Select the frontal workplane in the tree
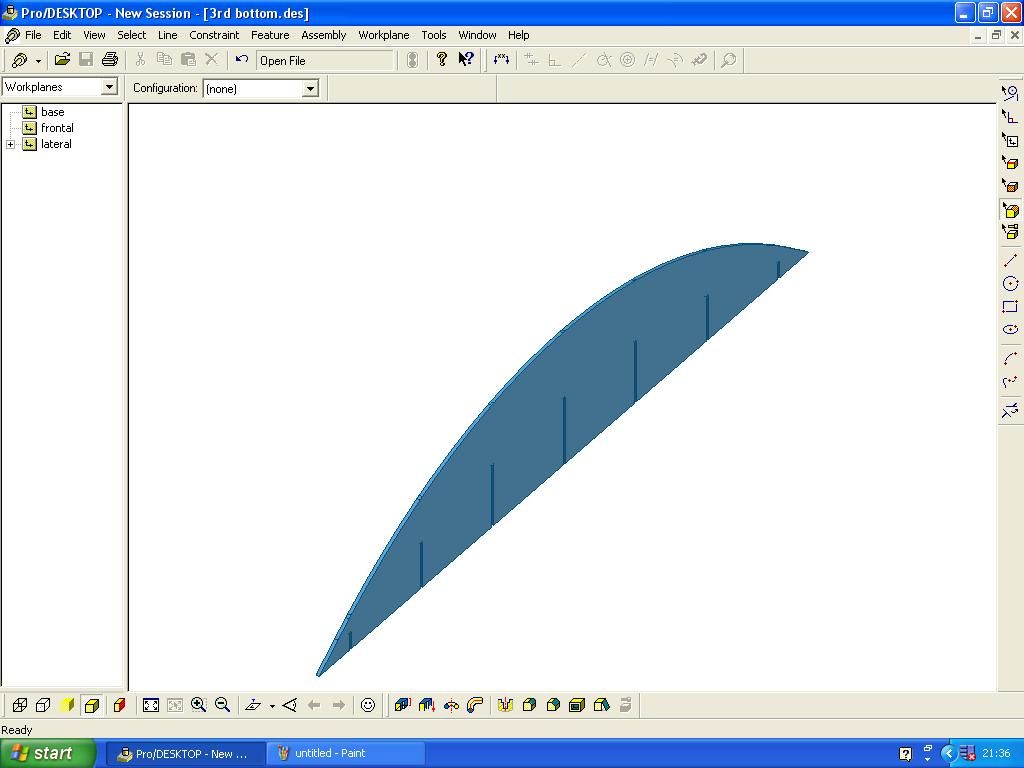 [57, 128]
